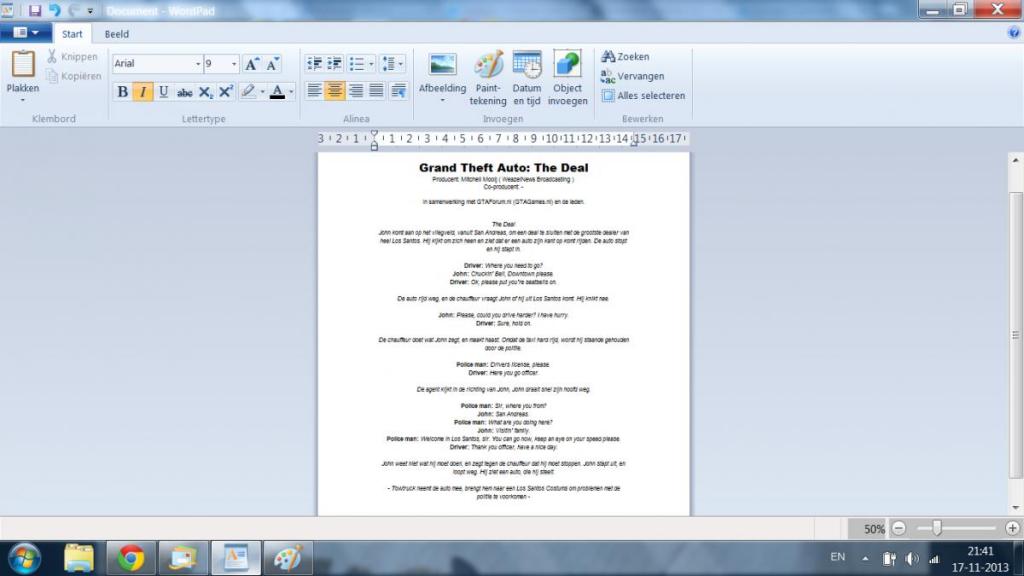Toggle subscript formatting
1024x576 pixels.
click(x=205, y=92)
